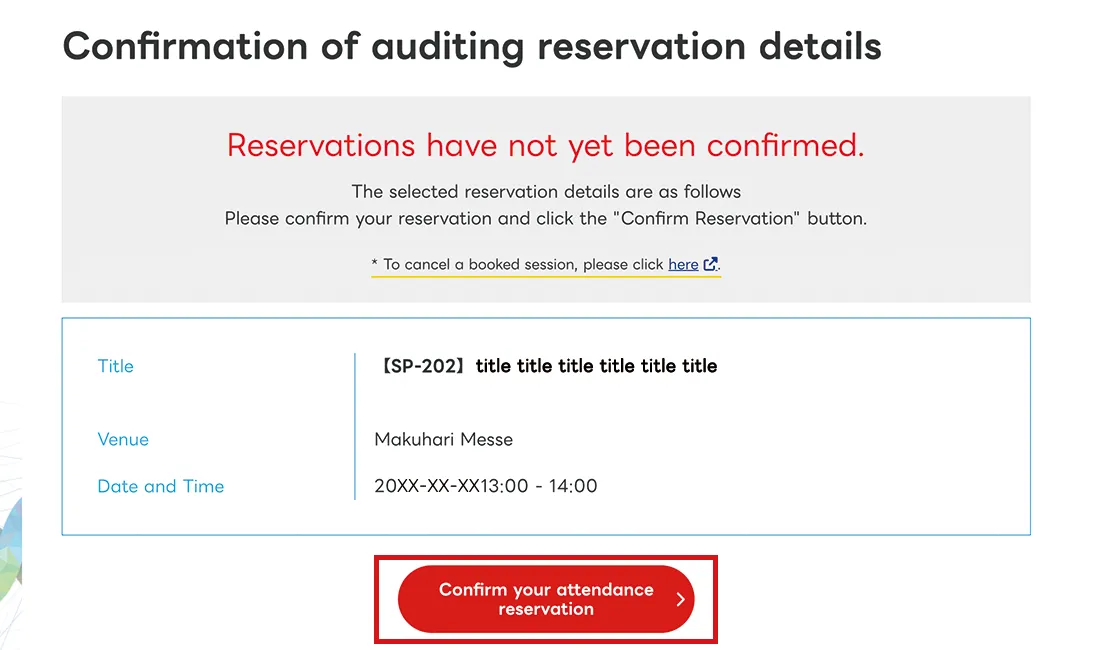
Task: Click "The selected reservation details are as follows" line
Action: tap(546, 191)
